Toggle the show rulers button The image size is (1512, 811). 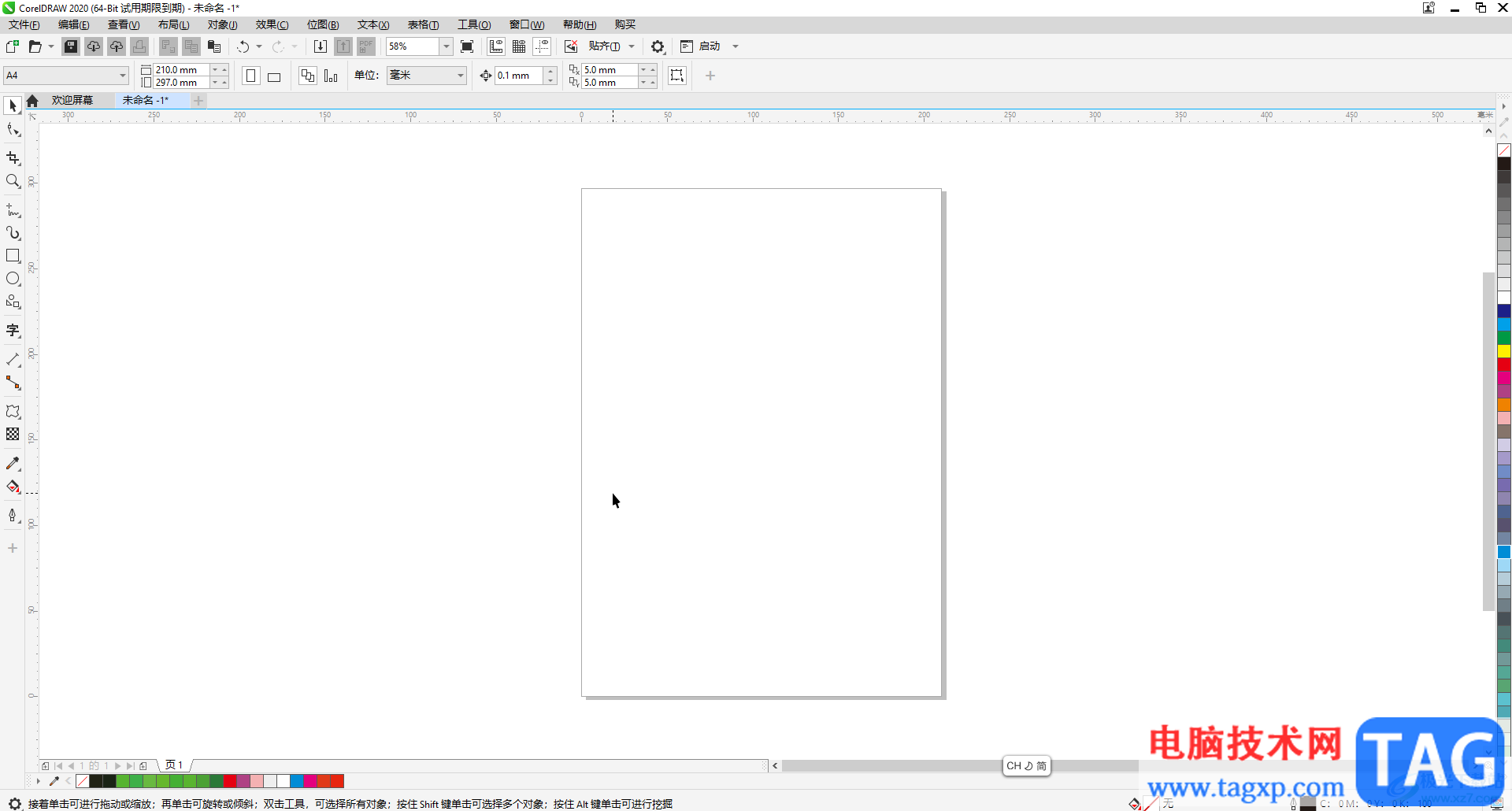pyautogui.click(x=496, y=46)
